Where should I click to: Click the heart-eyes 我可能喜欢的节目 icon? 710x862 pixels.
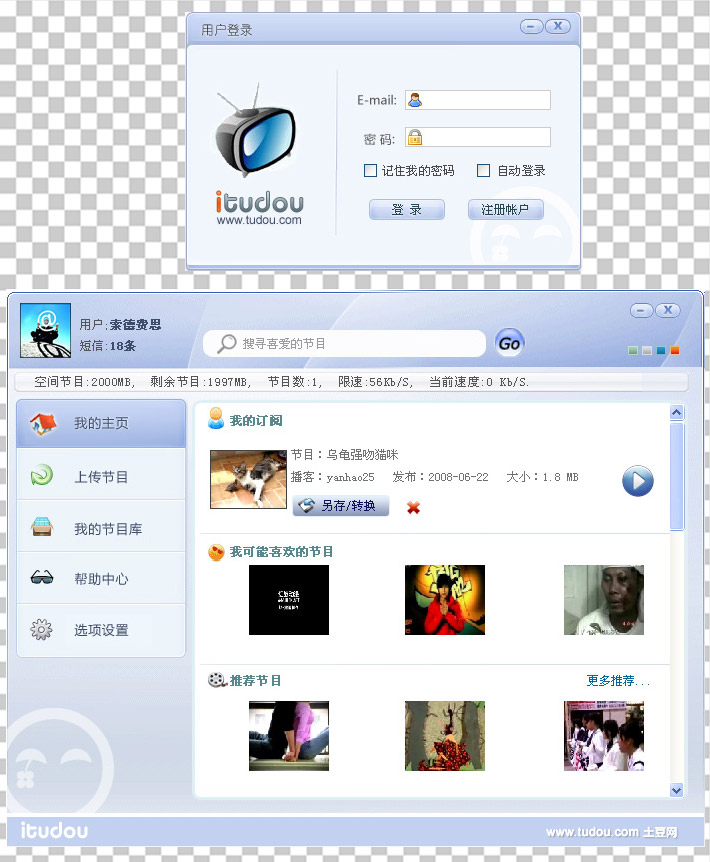216,552
